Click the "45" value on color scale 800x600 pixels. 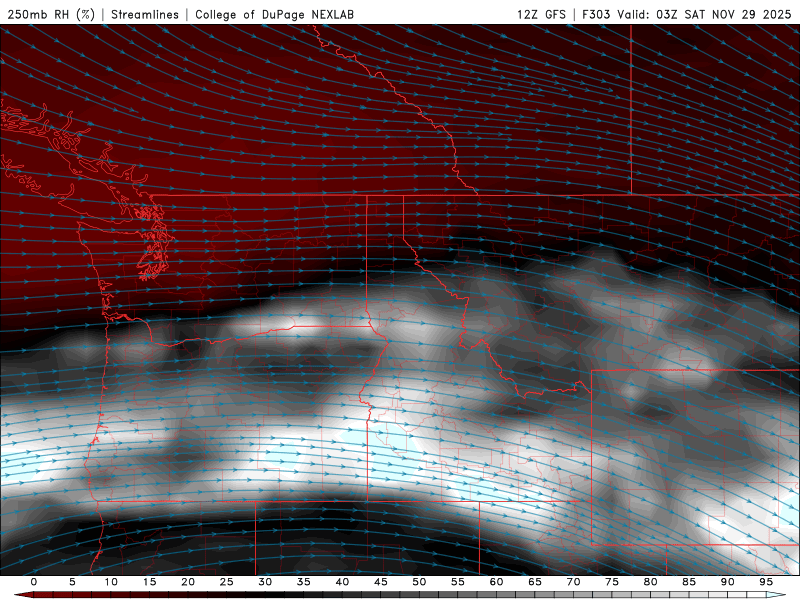point(380,582)
